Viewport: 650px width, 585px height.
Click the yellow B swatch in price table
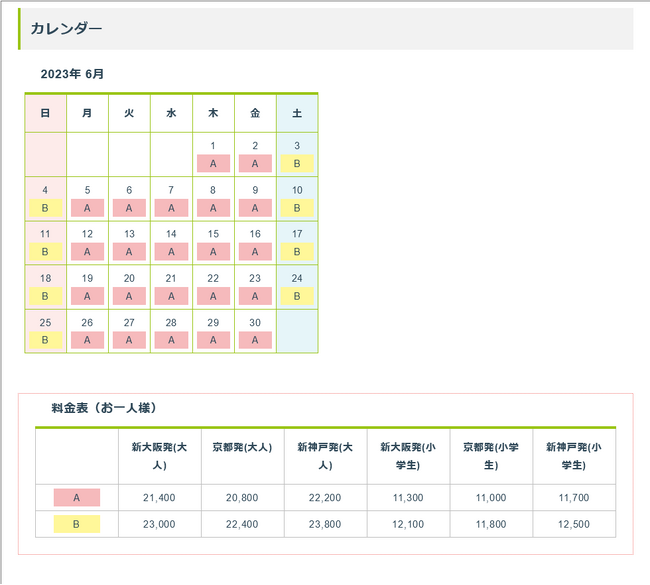click(77, 524)
